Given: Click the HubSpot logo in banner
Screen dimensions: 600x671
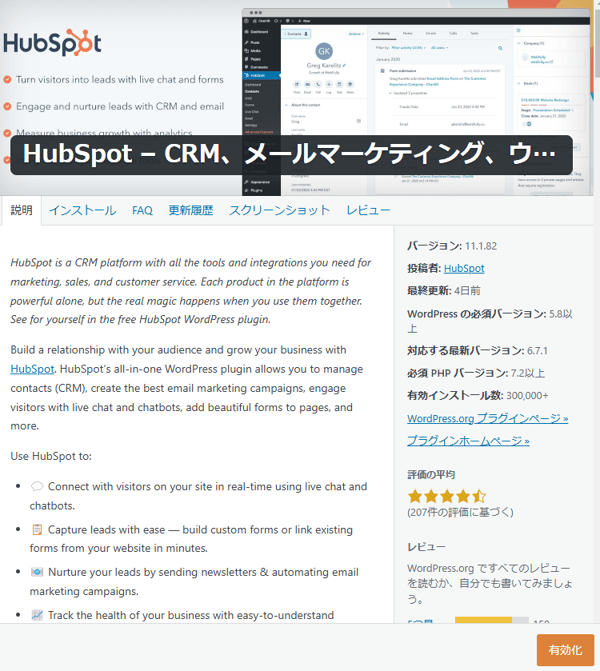Looking at the screenshot, I should pos(52,43).
